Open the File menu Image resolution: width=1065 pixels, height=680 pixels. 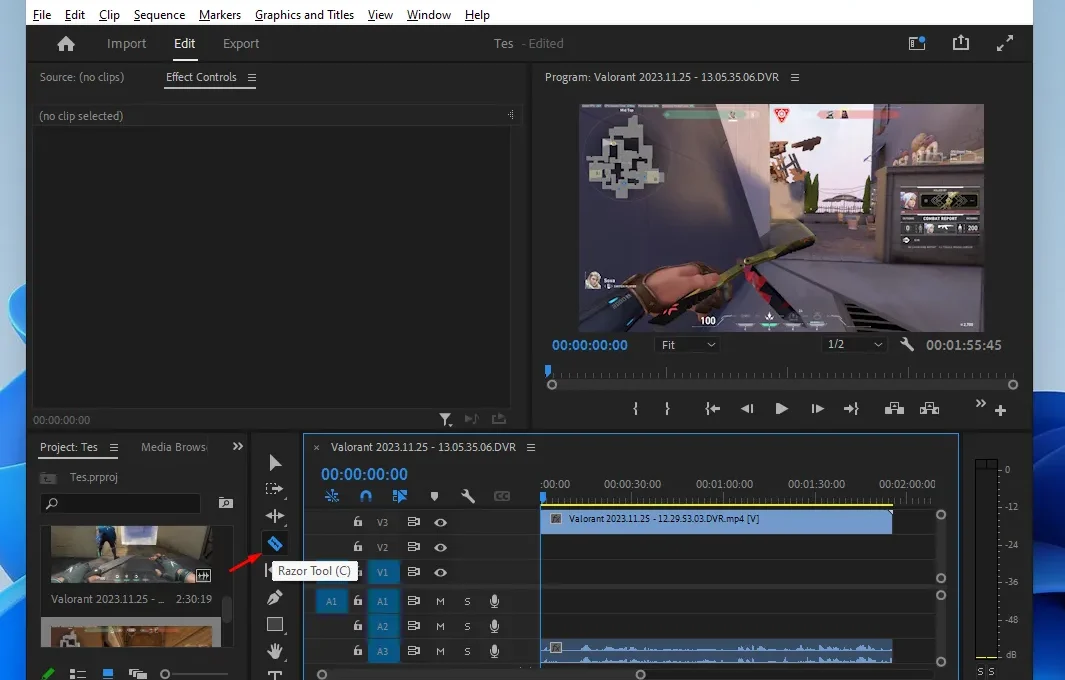click(42, 15)
